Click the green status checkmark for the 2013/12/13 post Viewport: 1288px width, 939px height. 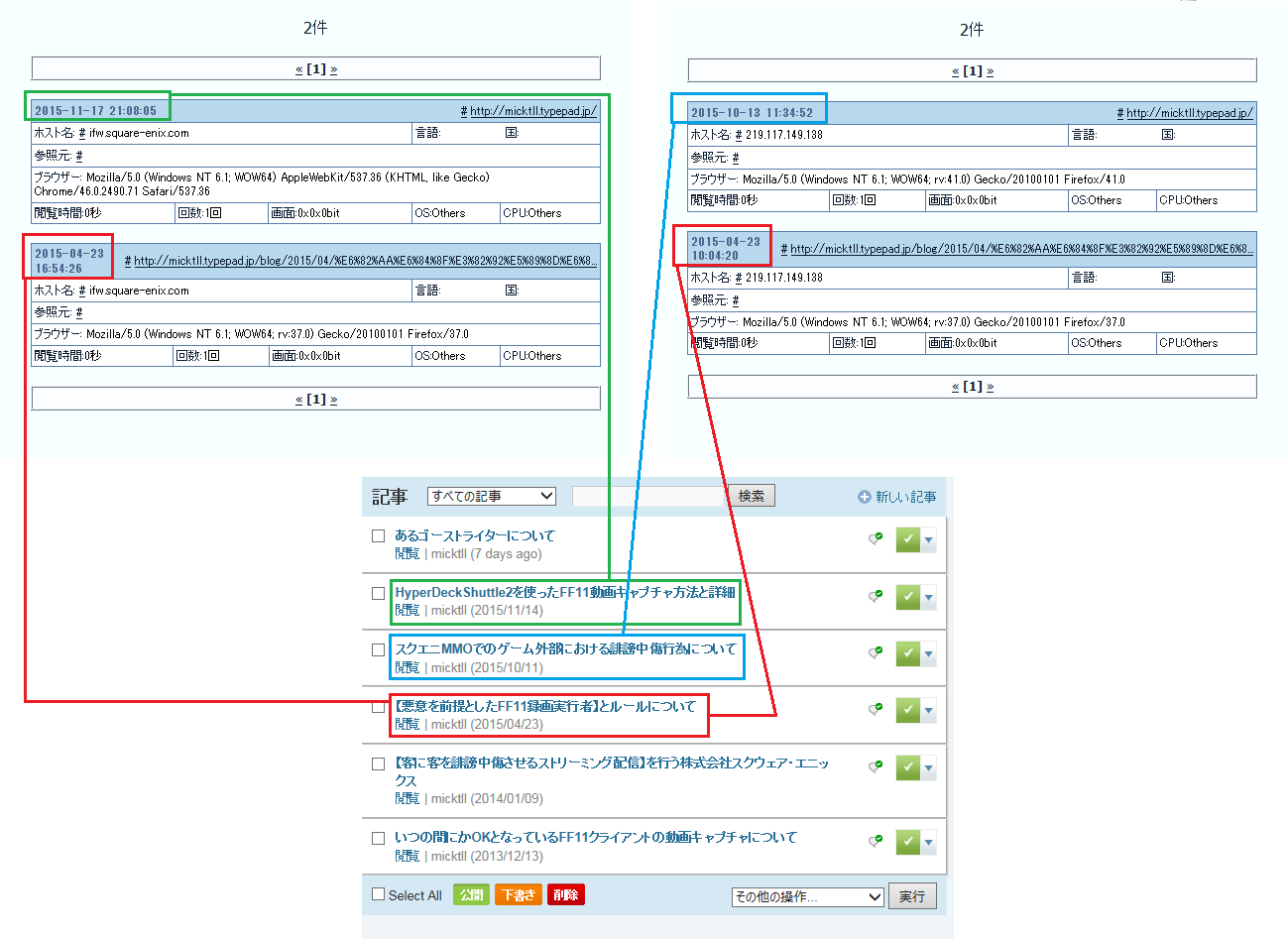coord(907,842)
